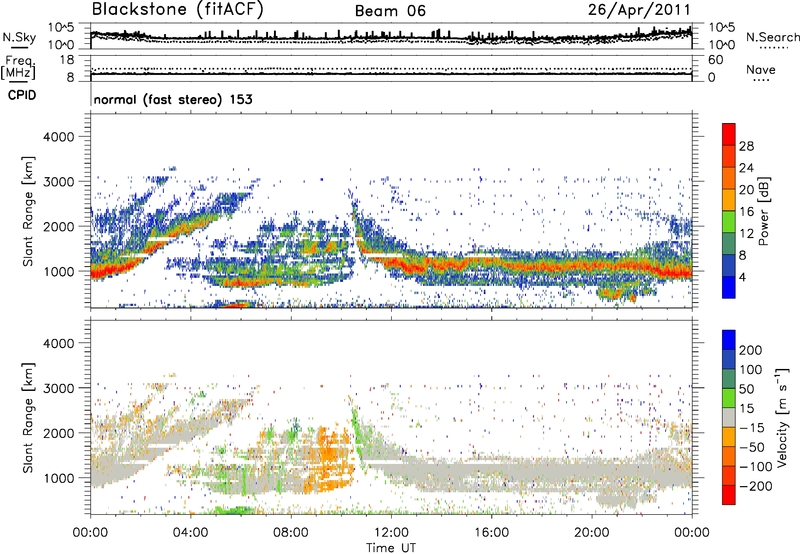Click the gray segment of velocity color bar
Viewport: 800px width, 554px height.
[729, 418]
